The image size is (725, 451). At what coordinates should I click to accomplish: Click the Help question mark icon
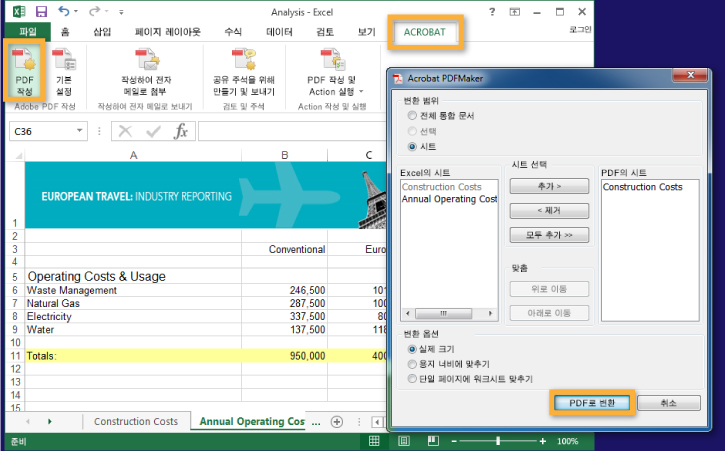pyautogui.click(x=492, y=12)
